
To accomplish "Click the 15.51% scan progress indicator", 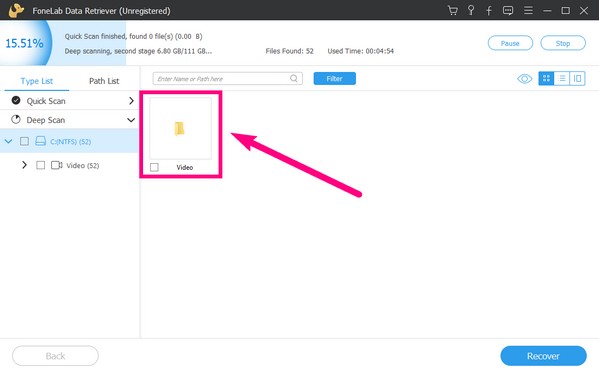I will [24, 43].
